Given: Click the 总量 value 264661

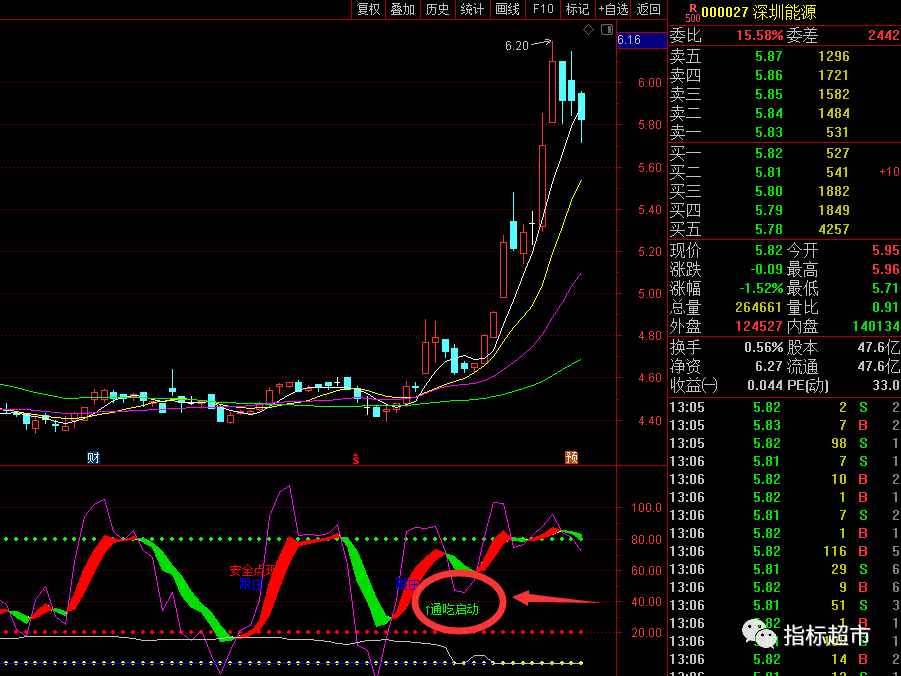Looking at the screenshot, I should pyautogui.click(x=758, y=308).
